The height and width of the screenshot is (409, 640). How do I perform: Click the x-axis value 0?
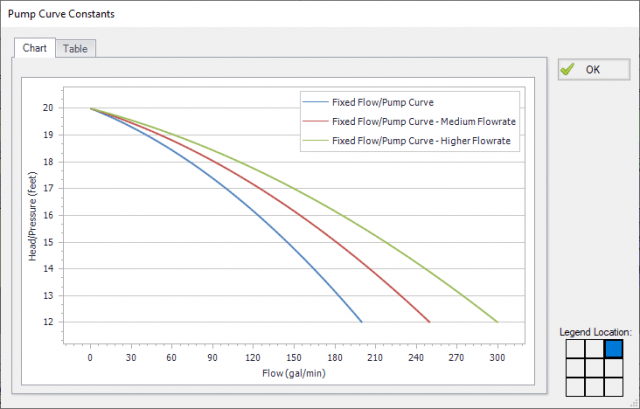click(x=90, y=358)
